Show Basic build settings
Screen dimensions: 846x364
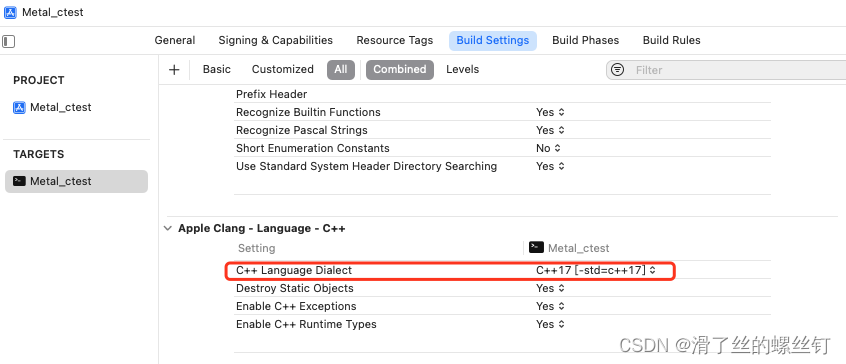[x=216, y=70]
